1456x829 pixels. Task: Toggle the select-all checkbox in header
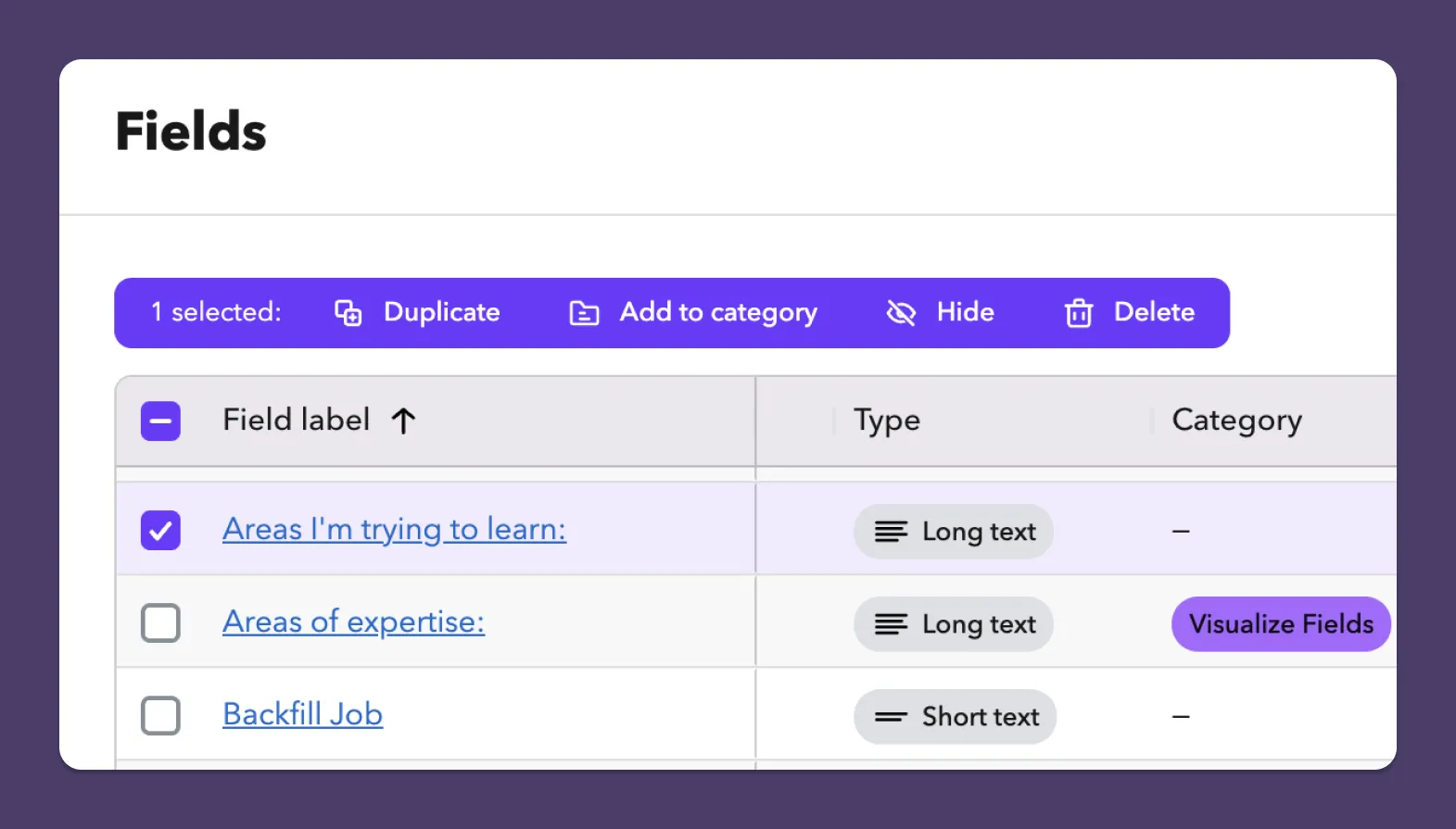(x=160, y=421)
